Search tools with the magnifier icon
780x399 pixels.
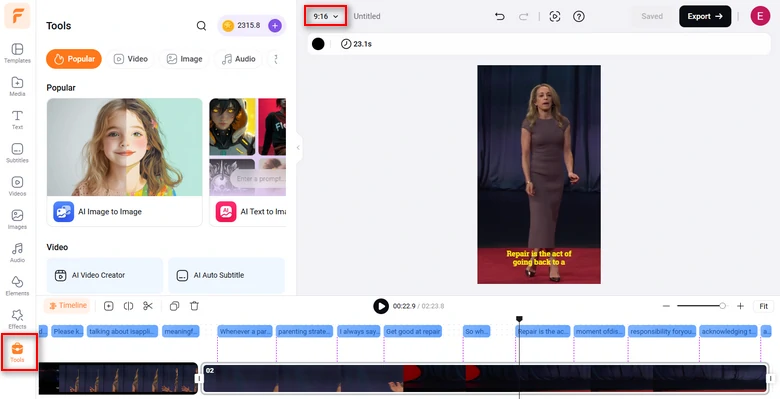click(201, 25)
